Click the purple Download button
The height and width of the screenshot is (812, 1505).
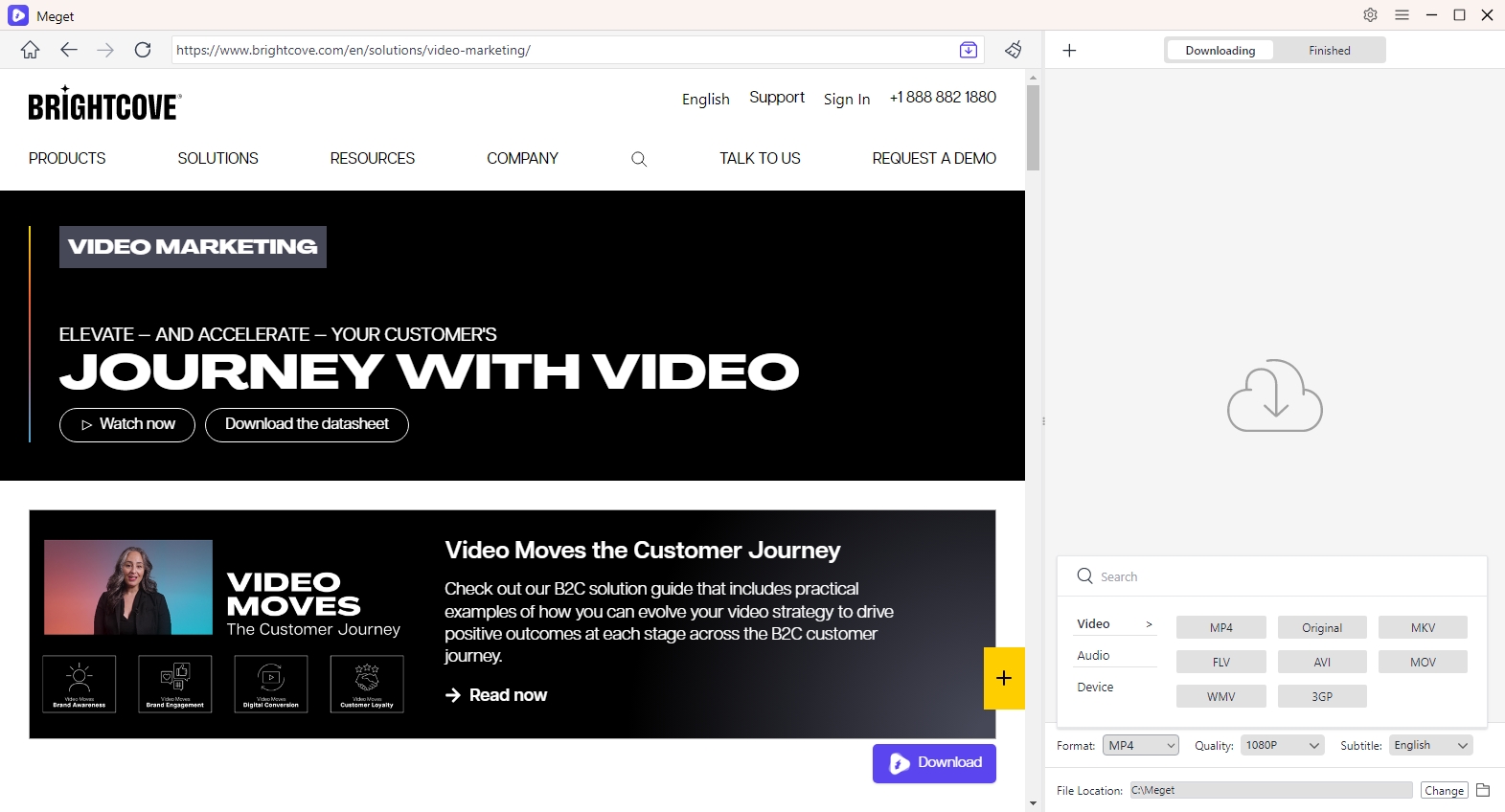click(x=934, y=763)
